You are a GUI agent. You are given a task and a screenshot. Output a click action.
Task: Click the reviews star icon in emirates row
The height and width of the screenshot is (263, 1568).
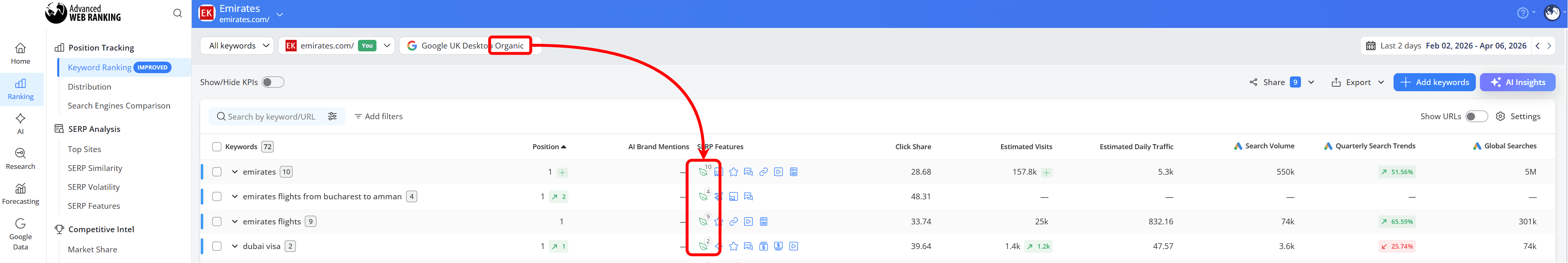(734, 172)
